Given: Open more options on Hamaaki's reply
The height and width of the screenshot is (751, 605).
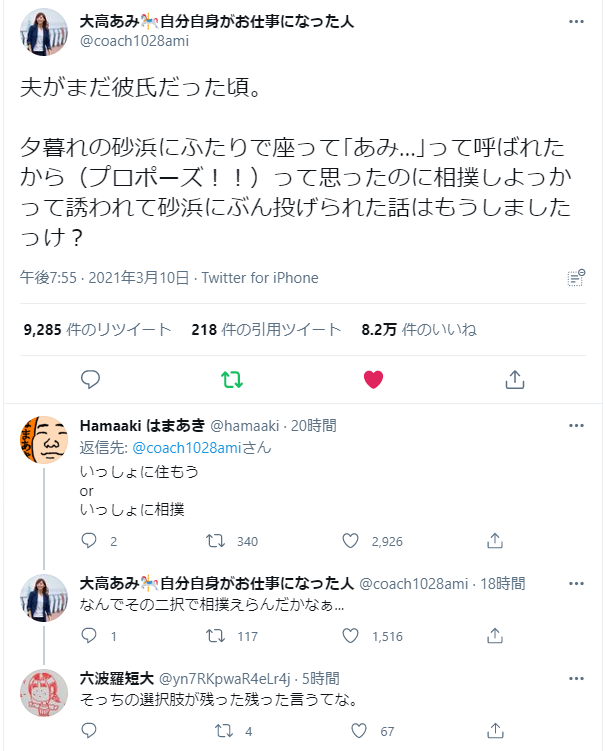Looking at the screenshot, I should (x=576, y=425).
